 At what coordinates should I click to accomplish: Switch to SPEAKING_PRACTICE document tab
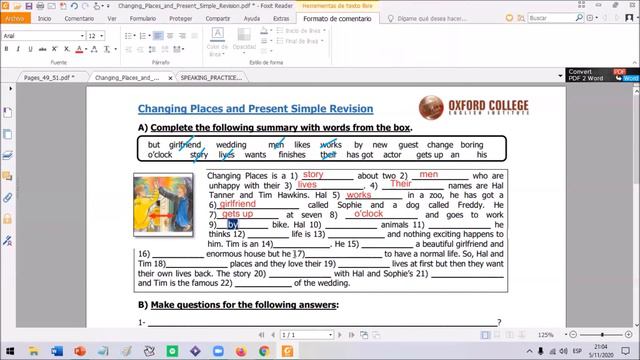(x=211, y=78)
